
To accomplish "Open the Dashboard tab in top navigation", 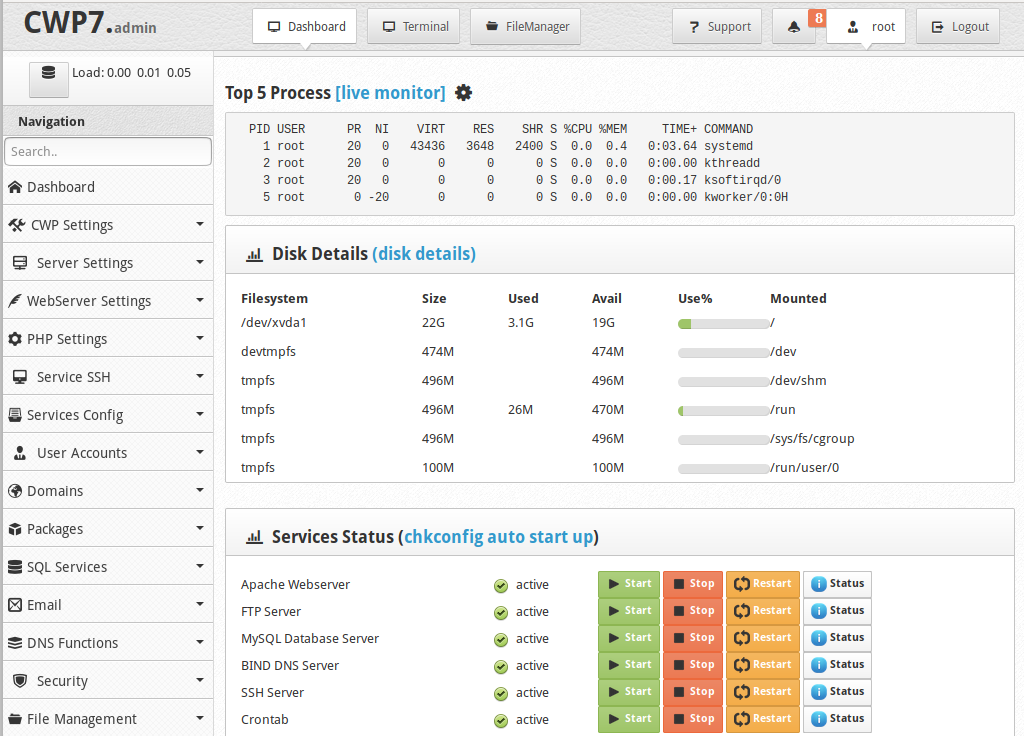I will click(304, 27).
